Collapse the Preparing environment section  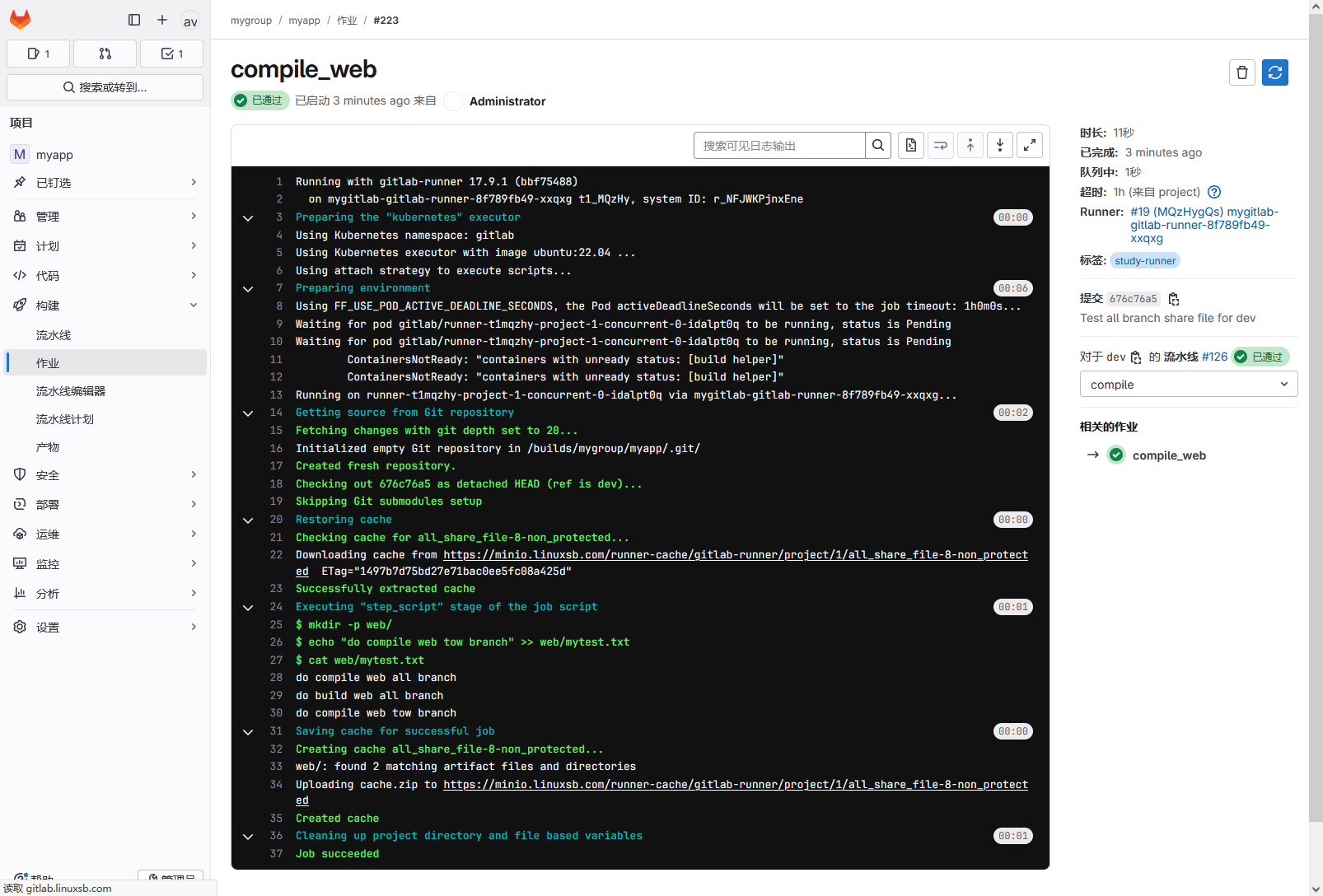pyautogui.click(x=248, y=288)
